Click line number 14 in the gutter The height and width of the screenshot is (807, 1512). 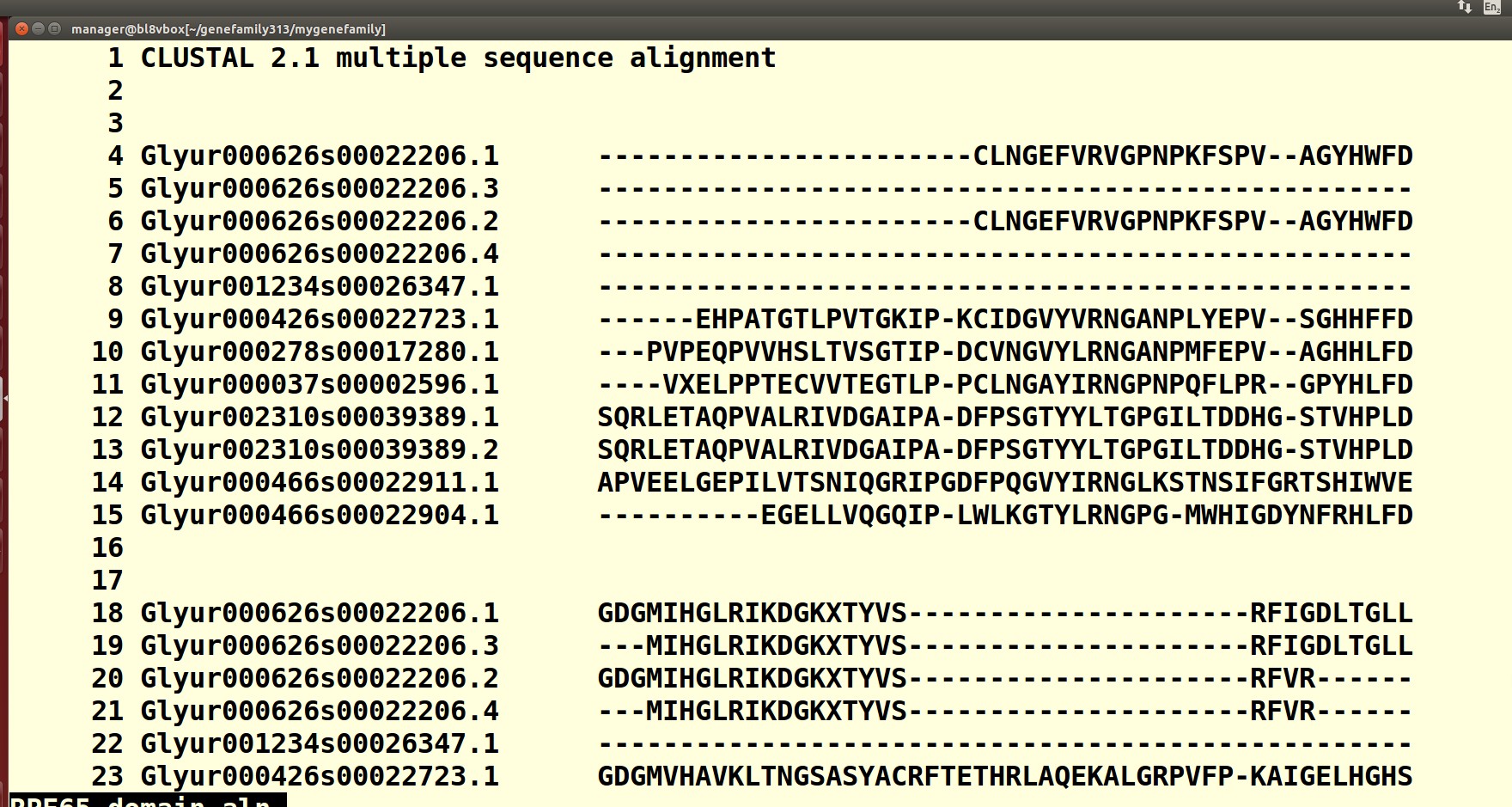107,483
